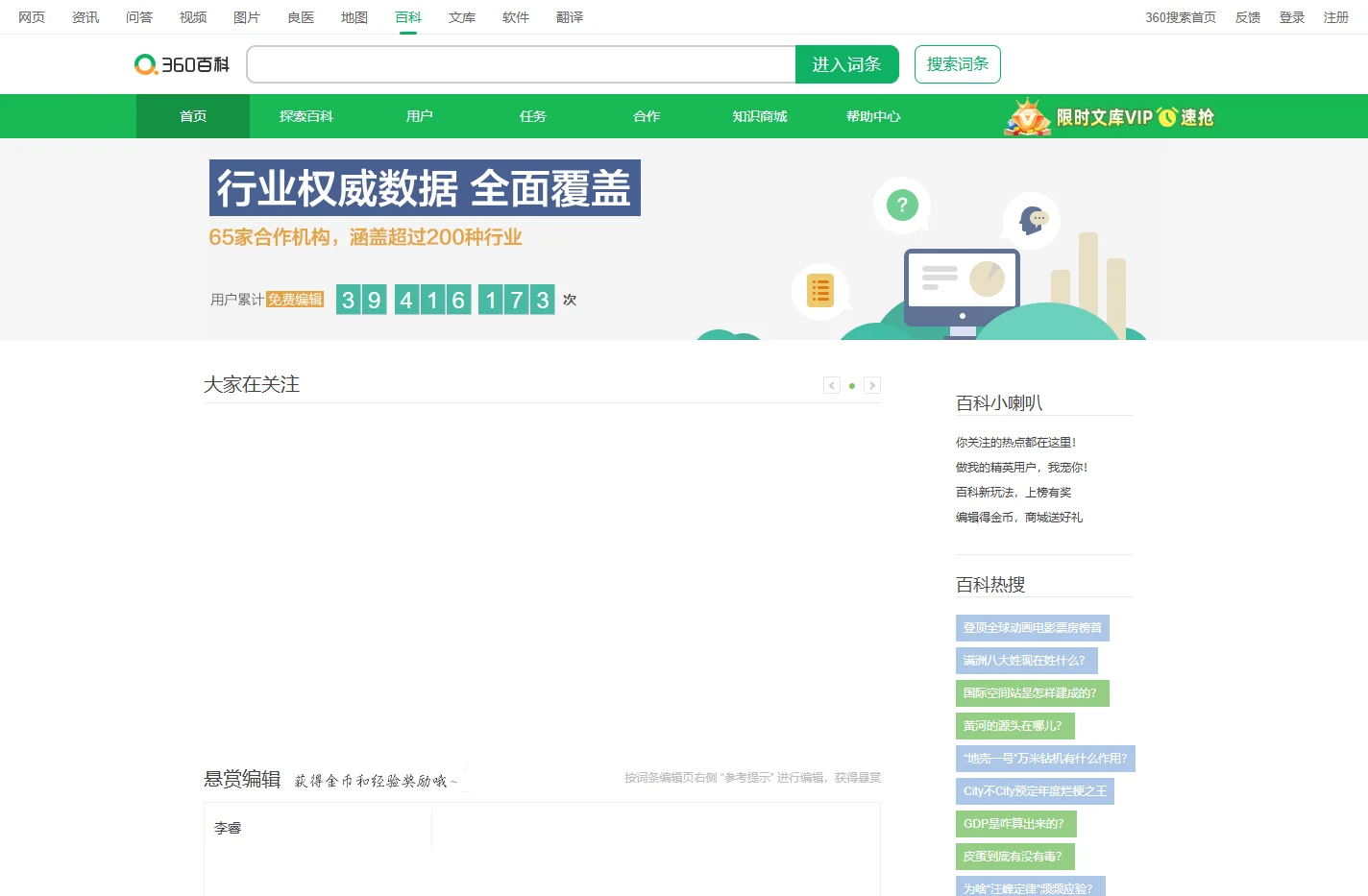The height and width of the screenshot is (896, 1368).
Task: Click hot search 满洲八大姓现在姓什么?
Action: (1027, 661)
